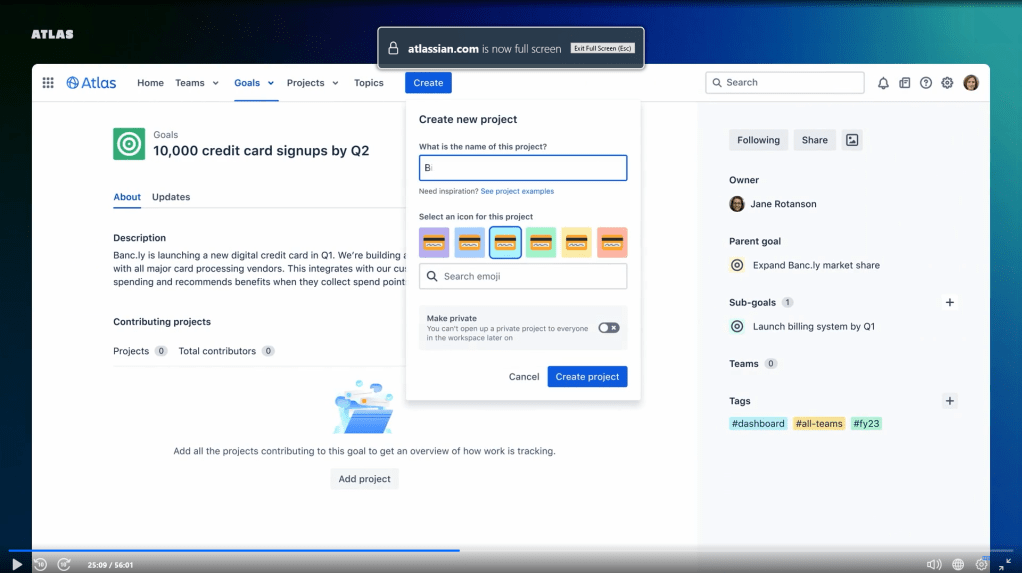
Task: Open the help question mark icon
Action: pyautogui.click(x=926, y=83)
